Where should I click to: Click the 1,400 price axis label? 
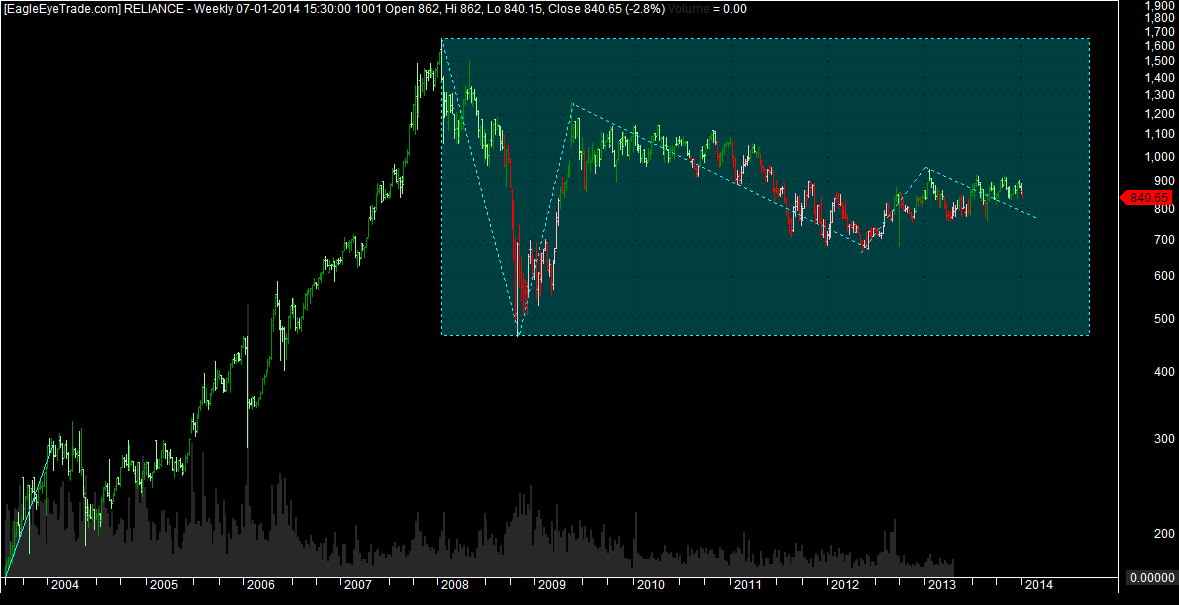coord(1158,79)
